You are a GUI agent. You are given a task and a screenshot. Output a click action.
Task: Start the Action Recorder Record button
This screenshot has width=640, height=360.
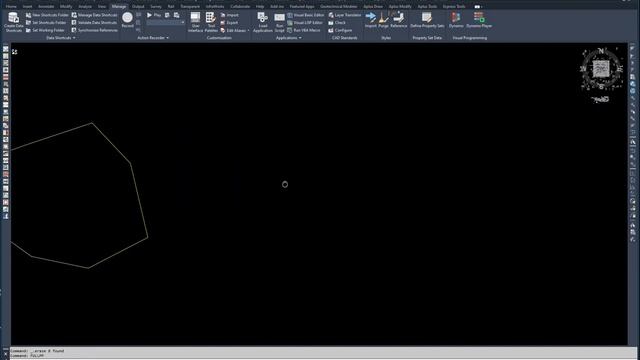pos(127,20)
